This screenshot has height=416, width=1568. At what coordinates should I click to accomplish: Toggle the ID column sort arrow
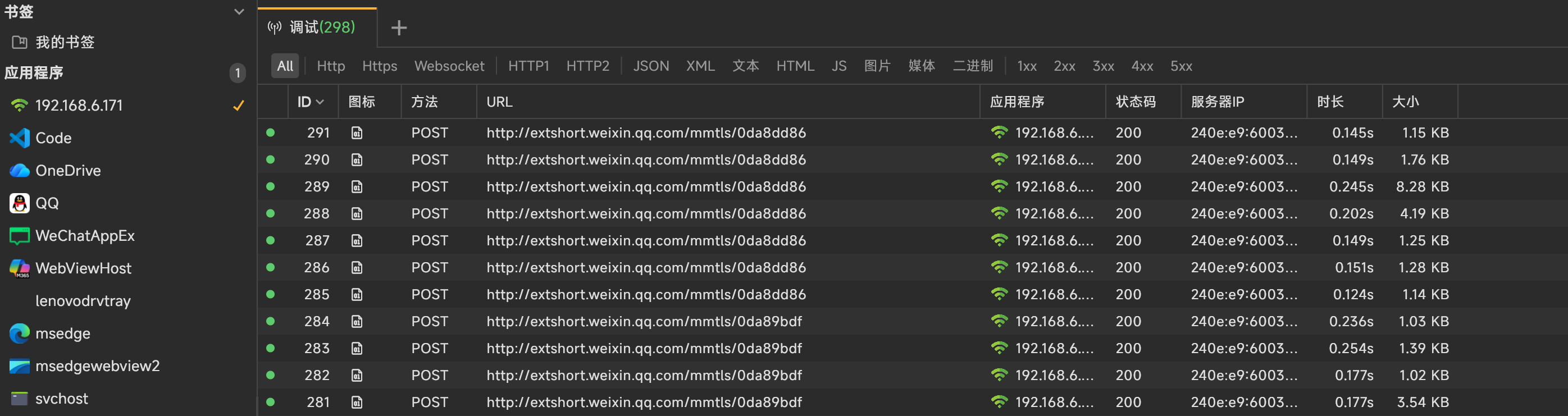(x=320, y=102)
